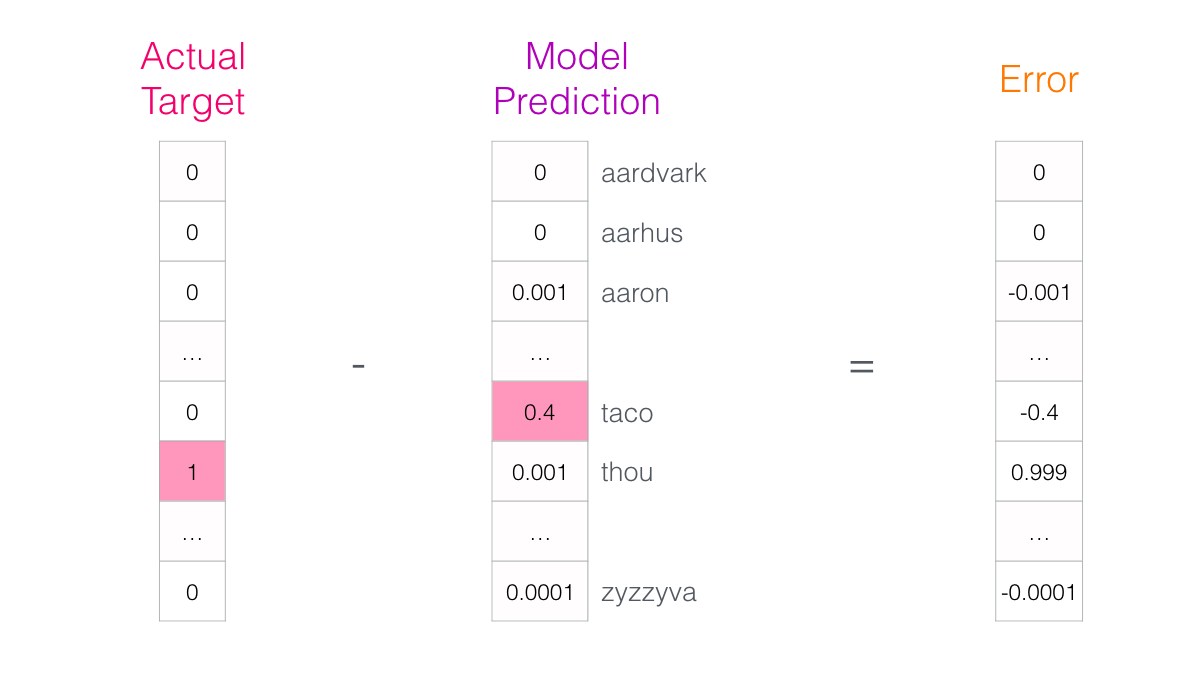Select the 'aarhus' word label
1198x698 pixels.
pyautogui.click(x=642, y=233)
